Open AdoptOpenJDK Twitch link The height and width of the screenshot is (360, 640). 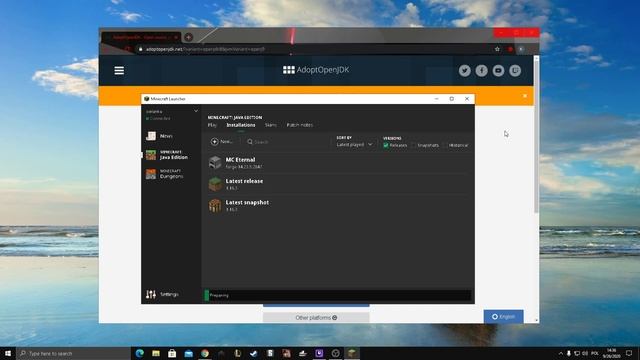pyautogui.click(x=515, y=71)
